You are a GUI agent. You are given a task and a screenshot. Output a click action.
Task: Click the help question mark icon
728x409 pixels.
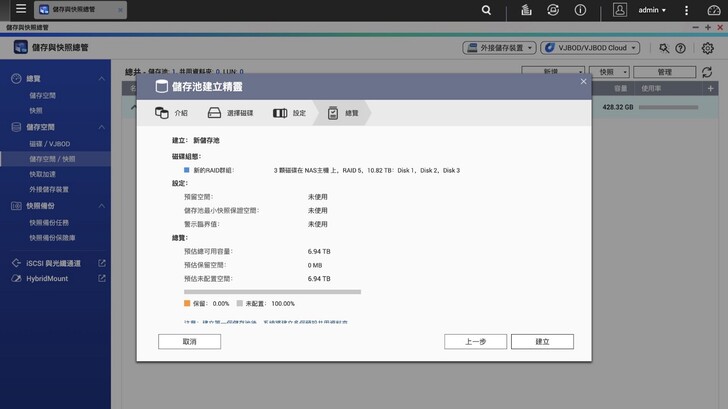(681, 48)
